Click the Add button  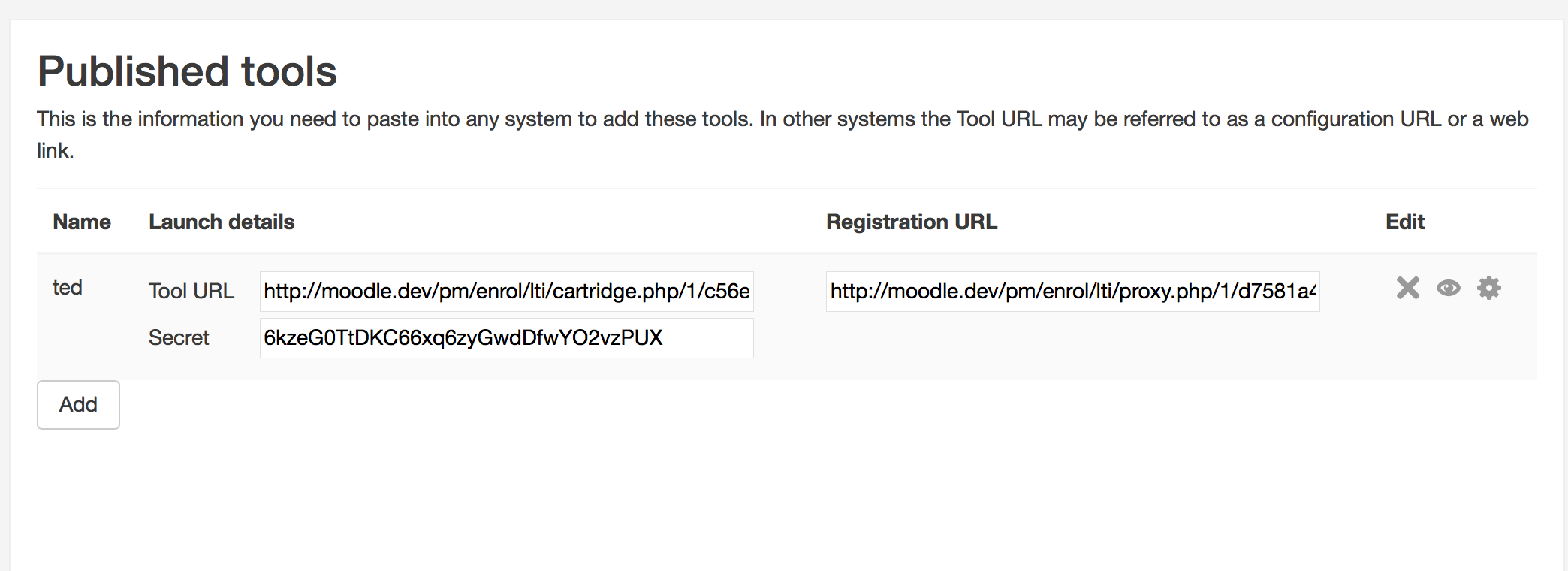(78, 405)
